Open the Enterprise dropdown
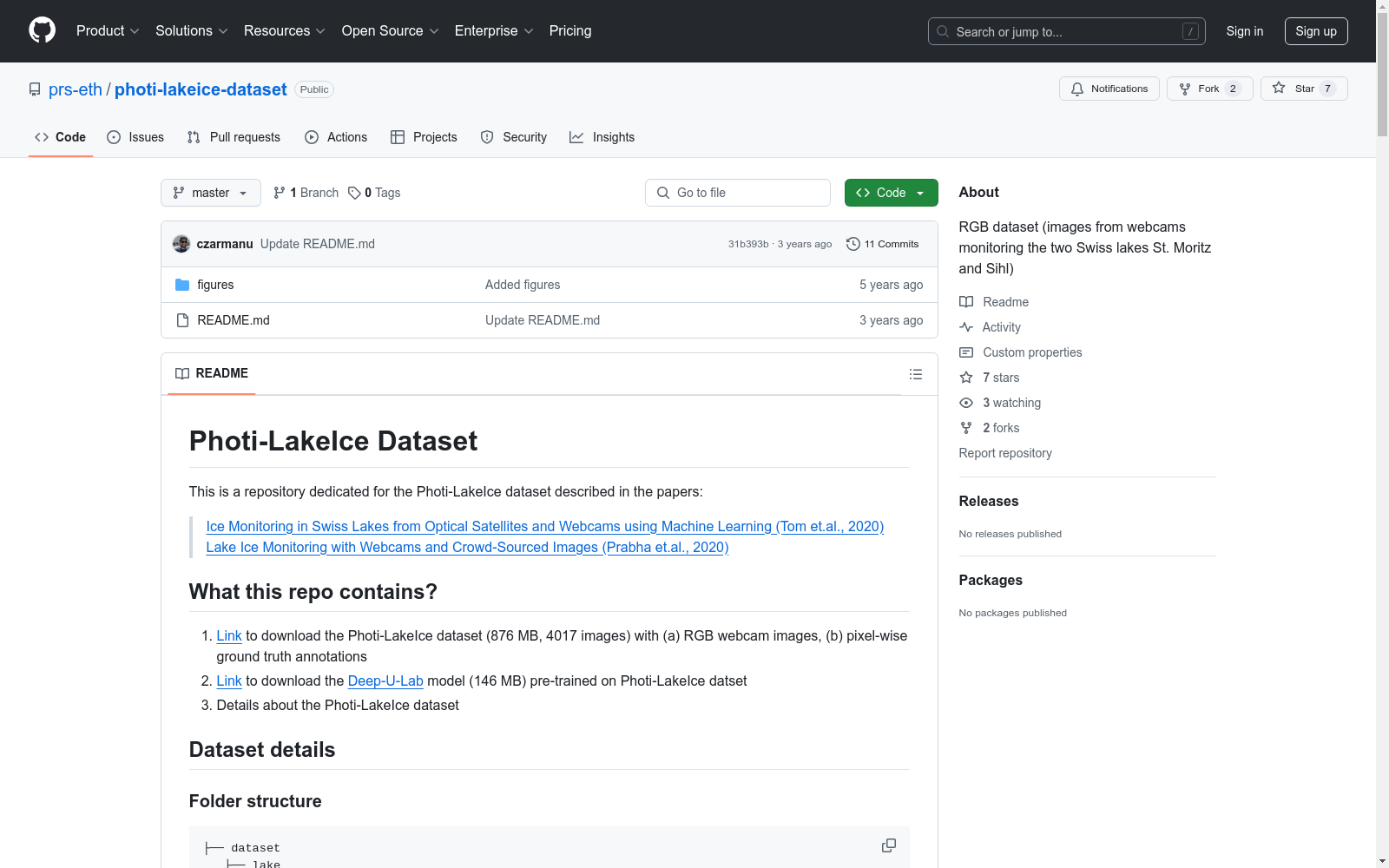This screenshot has width=1389, height=868. point(494,30)
